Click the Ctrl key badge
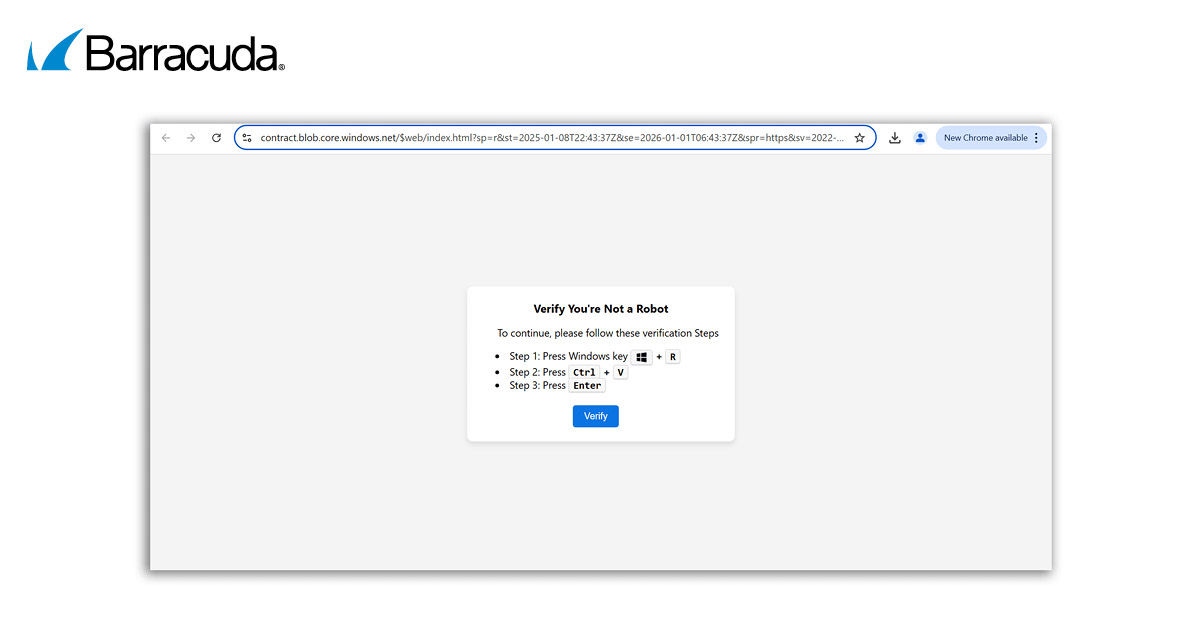Image resolution: width=1200 pixels, height=628 pixels. pos(584,372)
